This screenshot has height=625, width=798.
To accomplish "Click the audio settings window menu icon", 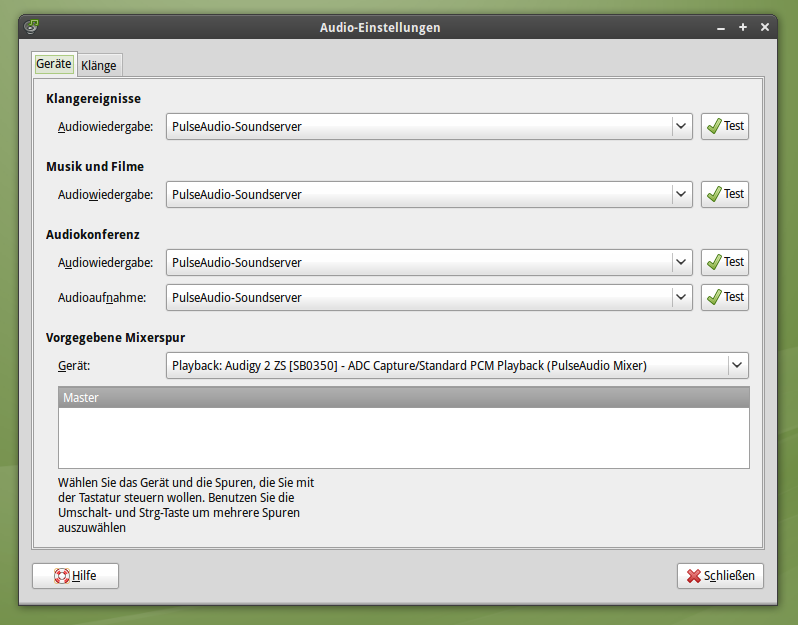I will tap(32, 28).
